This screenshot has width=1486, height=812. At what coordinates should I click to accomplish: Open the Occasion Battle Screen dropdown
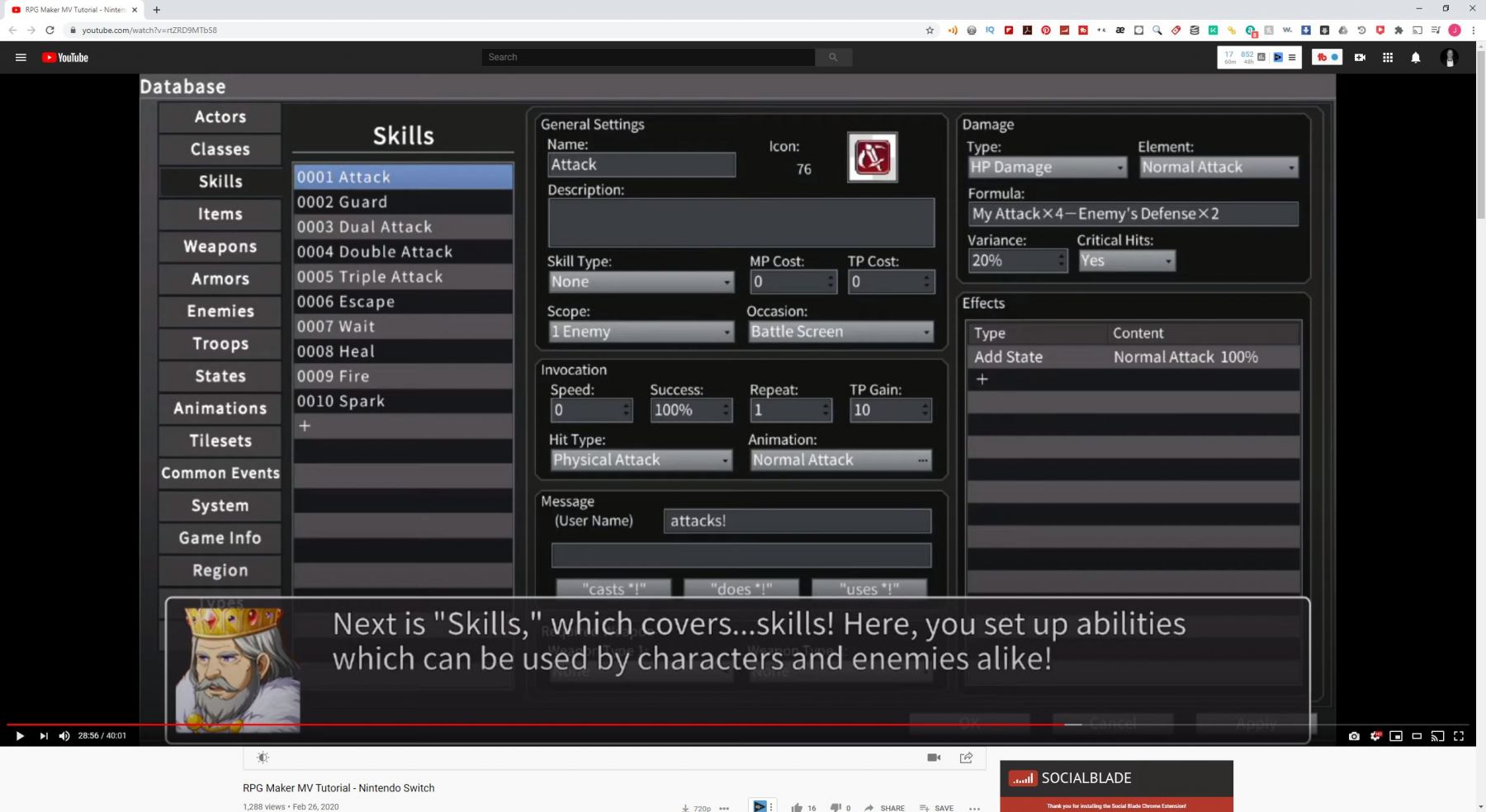click(840, 332)
